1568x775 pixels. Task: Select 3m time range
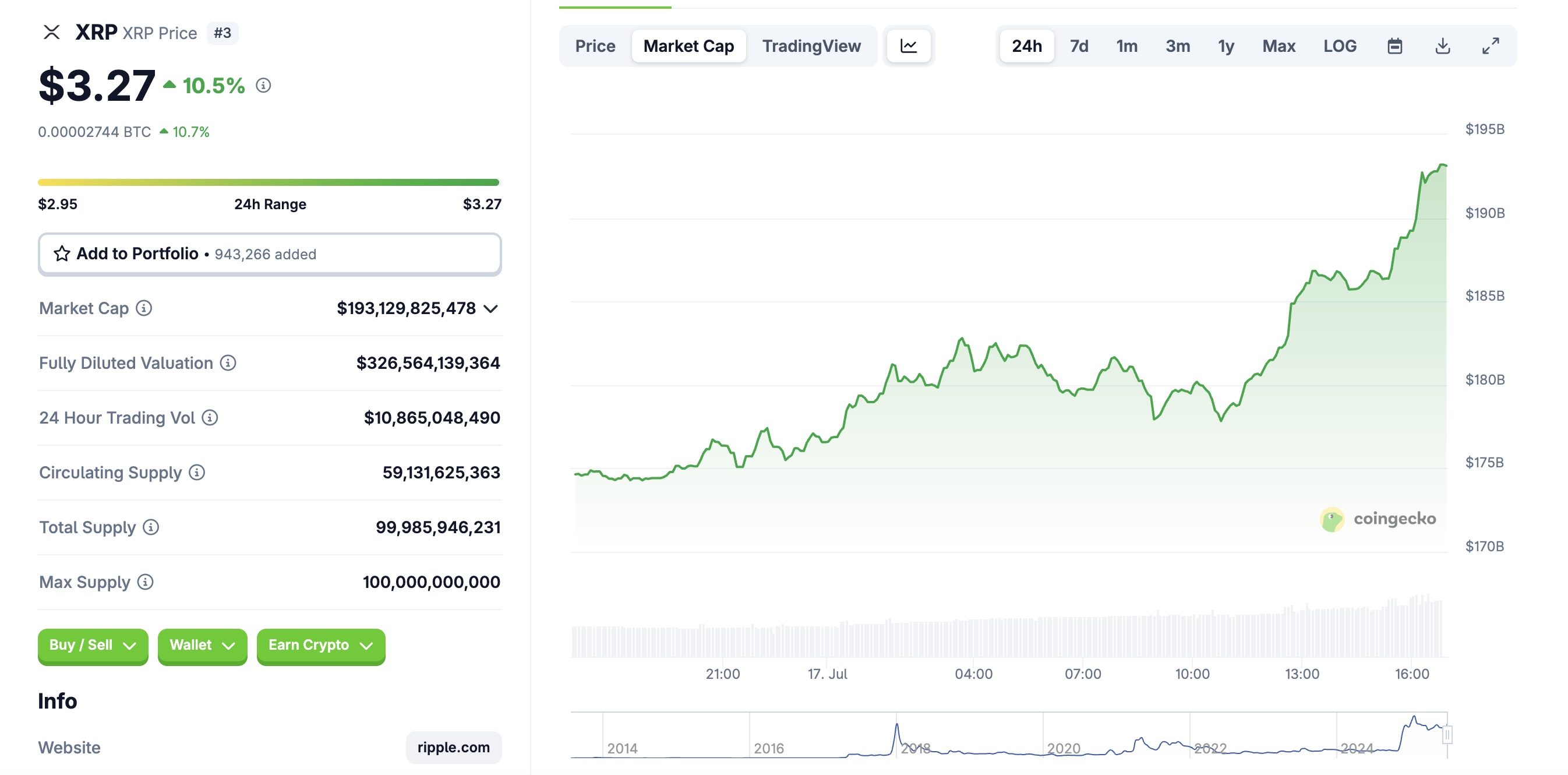coord(1177,45)
